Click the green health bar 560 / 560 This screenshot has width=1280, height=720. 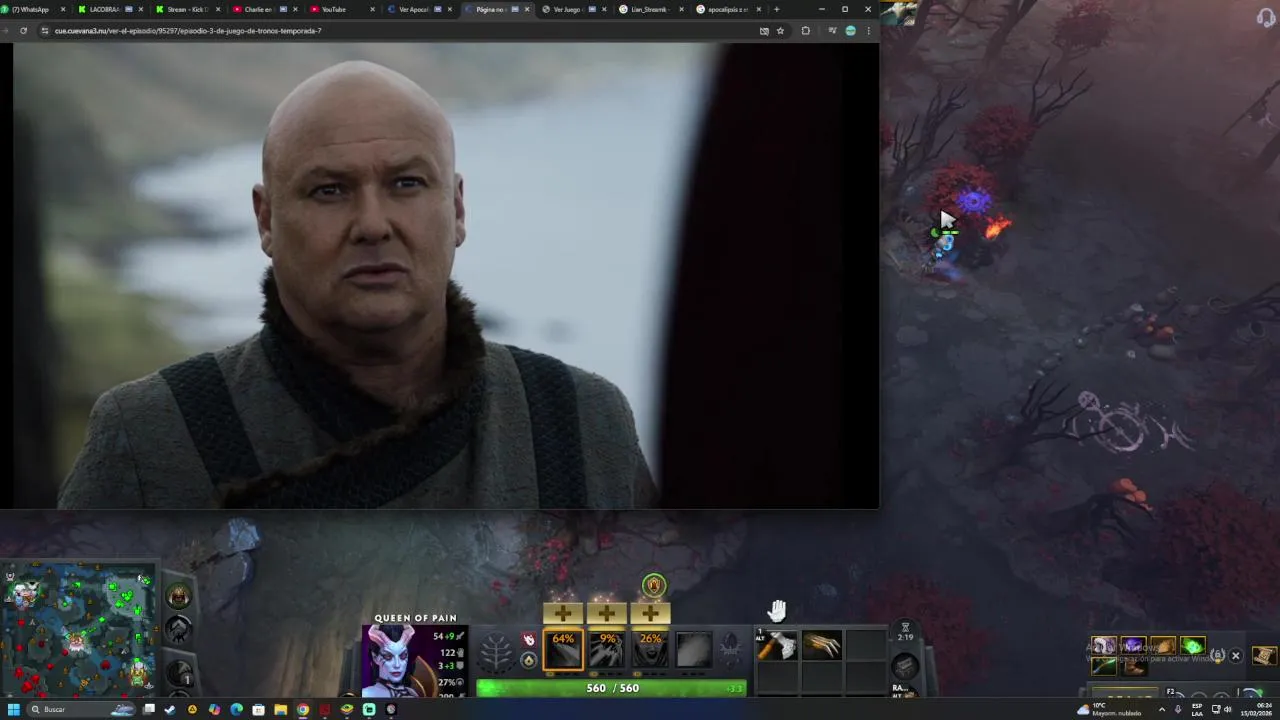(611, 688)
